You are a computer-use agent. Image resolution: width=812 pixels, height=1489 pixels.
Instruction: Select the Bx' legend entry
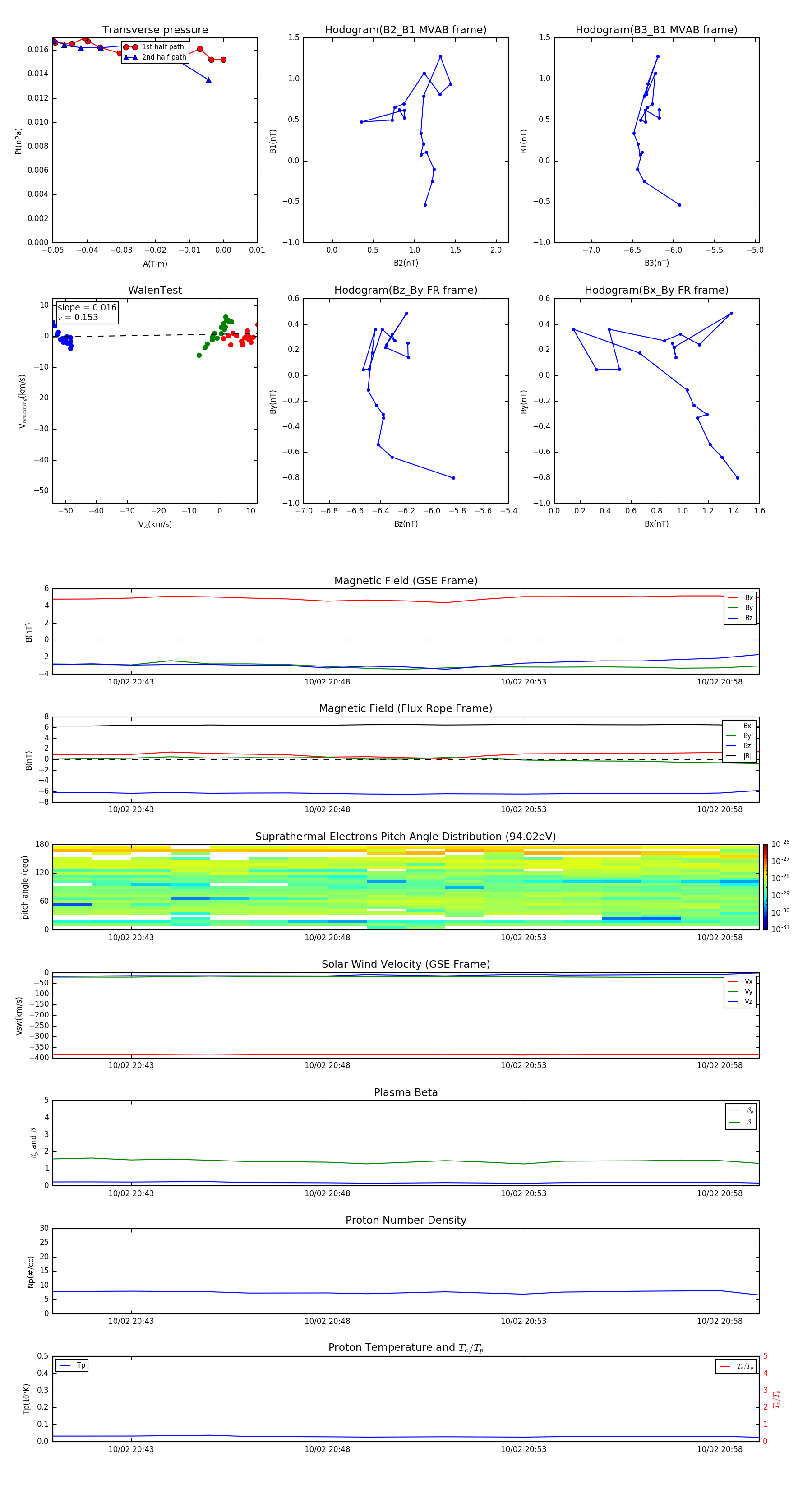click(x=740, y=726)
